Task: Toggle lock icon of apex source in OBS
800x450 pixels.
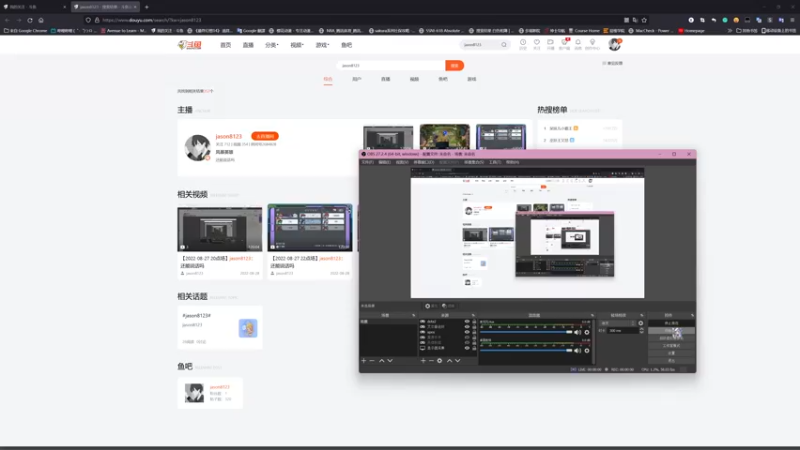Action: (x=474, y=332)
